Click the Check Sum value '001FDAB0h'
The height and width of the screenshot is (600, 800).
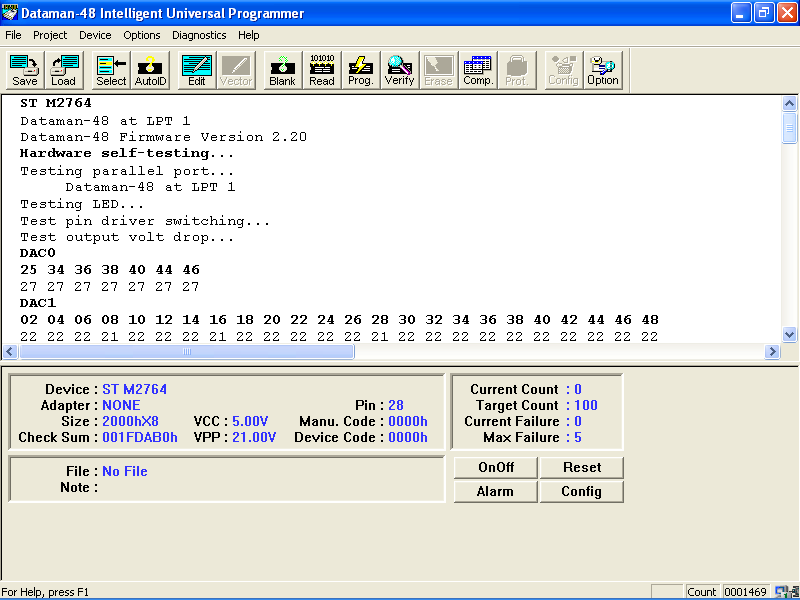(x=140, y=437)
